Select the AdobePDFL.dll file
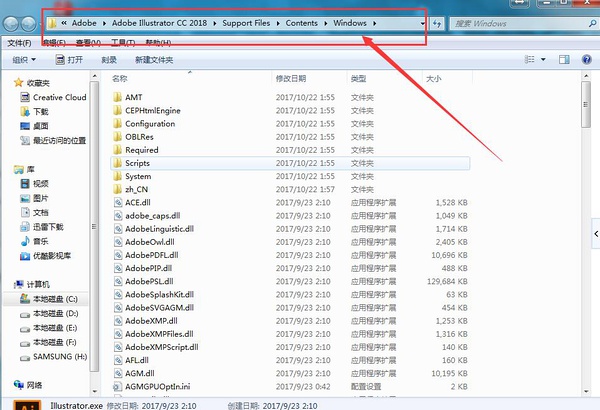This screenshot has width=600, height=410. click(148, 255)
